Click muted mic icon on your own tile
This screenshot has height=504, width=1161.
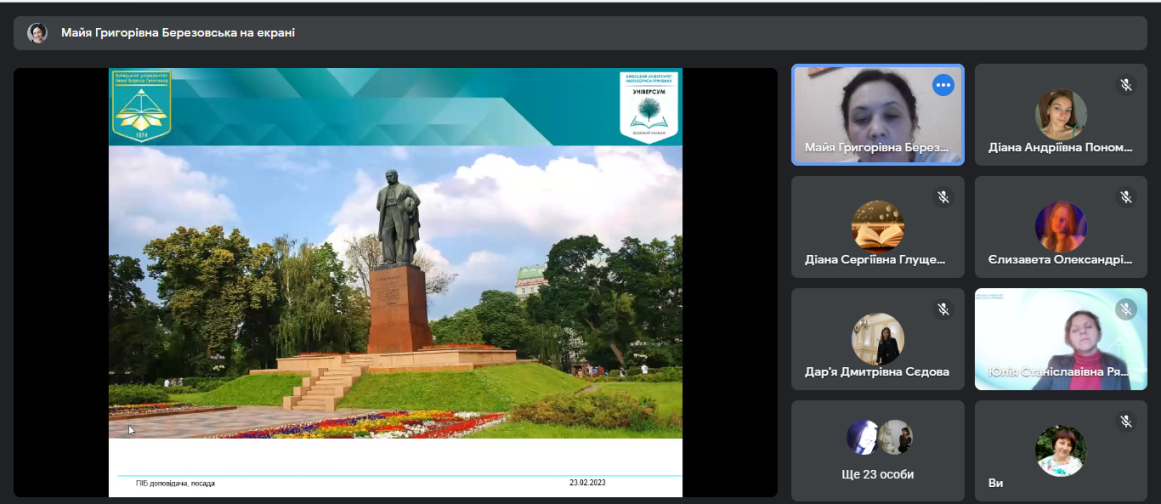[1125, 422]
